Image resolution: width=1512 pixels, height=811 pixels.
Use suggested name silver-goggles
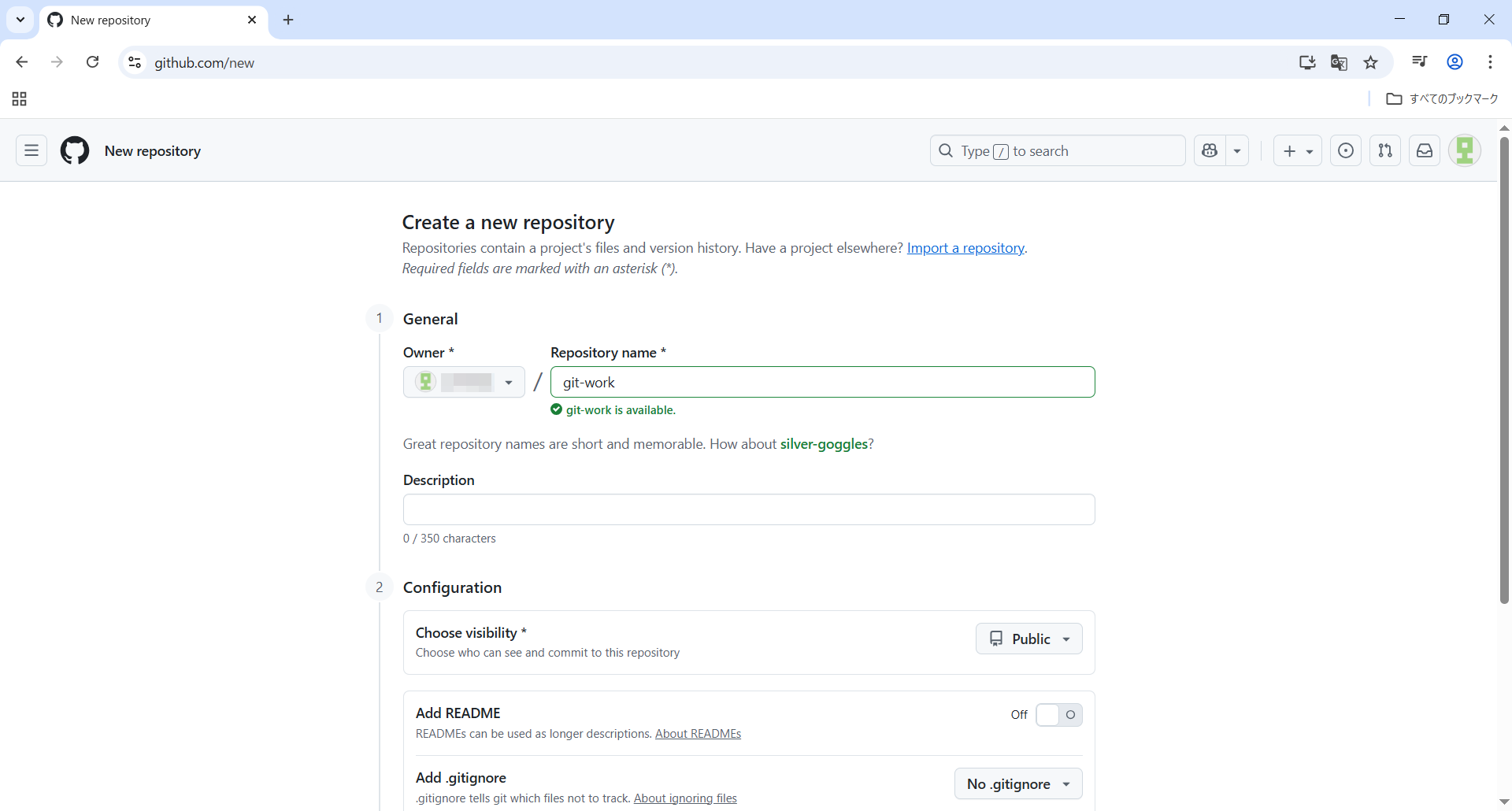pyautogui.click(x=823, y=444)
